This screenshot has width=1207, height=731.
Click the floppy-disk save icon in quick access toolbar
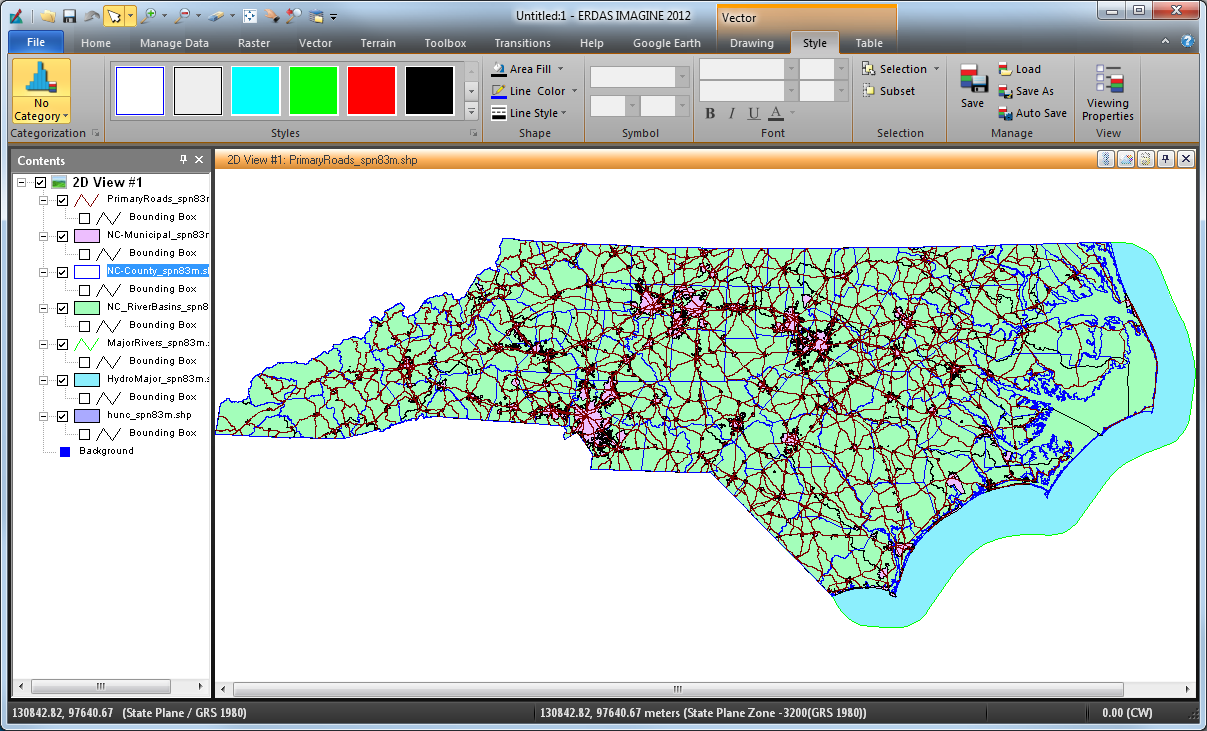click(69, 16)
